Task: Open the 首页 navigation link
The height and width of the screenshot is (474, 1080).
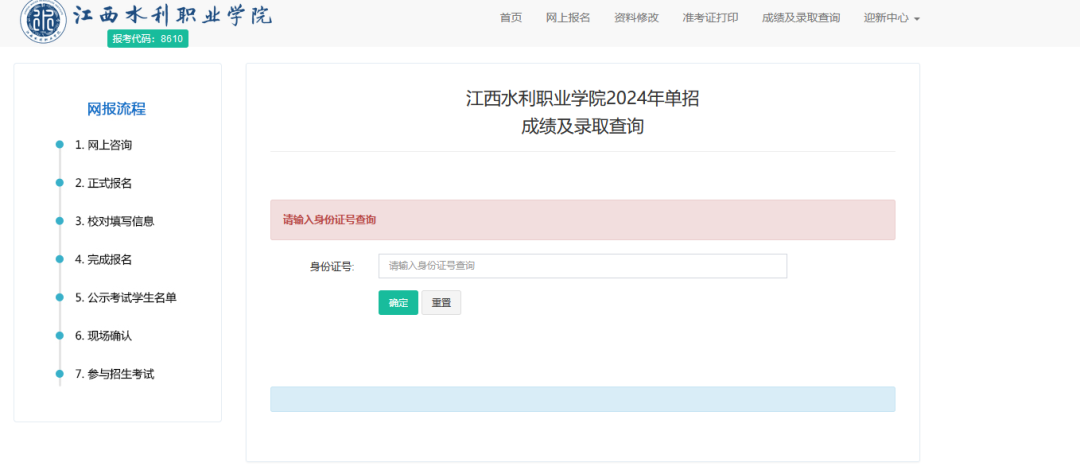Action: click(510, 18)
